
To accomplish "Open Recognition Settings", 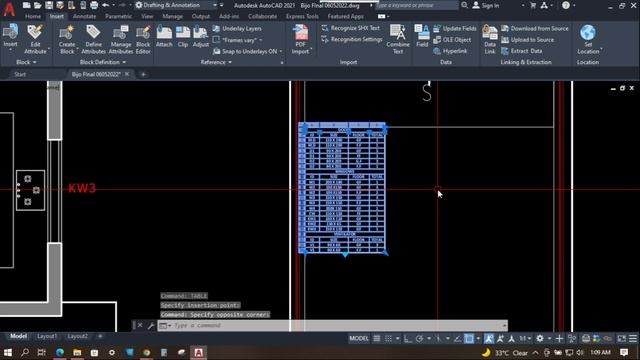I will tap(352, 40).
